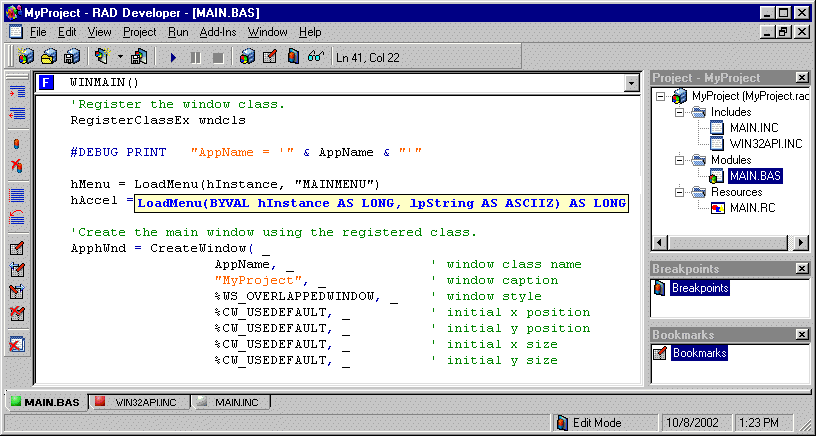
Task: Open the Run menu
Action: pos(178,32)
